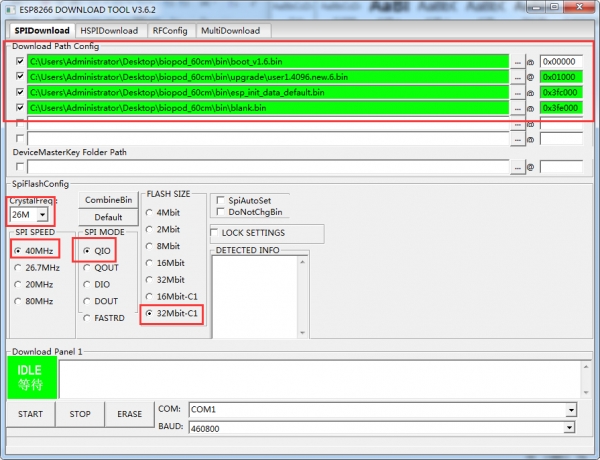
Task: Click browse button for esp_init_data_default.bin row
Action: click(517, 93)
